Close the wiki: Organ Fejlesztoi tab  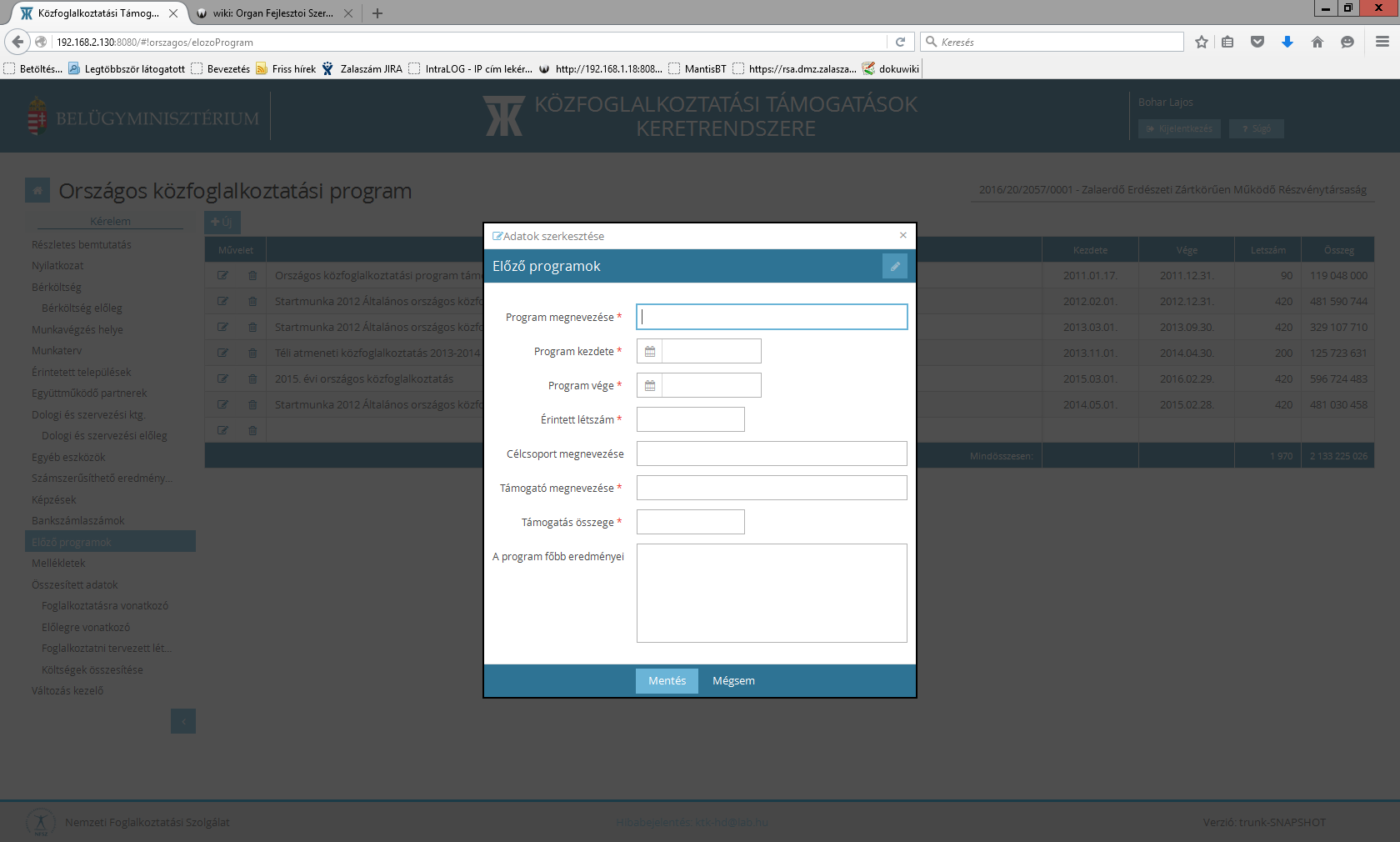point(348,13)
